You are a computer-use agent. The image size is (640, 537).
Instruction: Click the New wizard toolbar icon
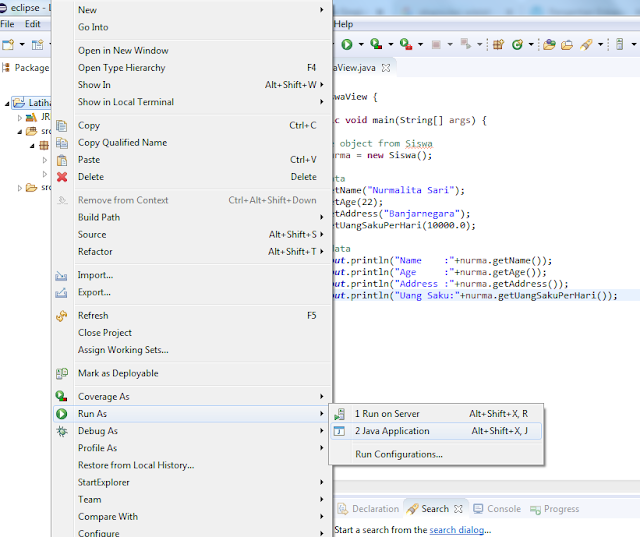click(8, 44)
